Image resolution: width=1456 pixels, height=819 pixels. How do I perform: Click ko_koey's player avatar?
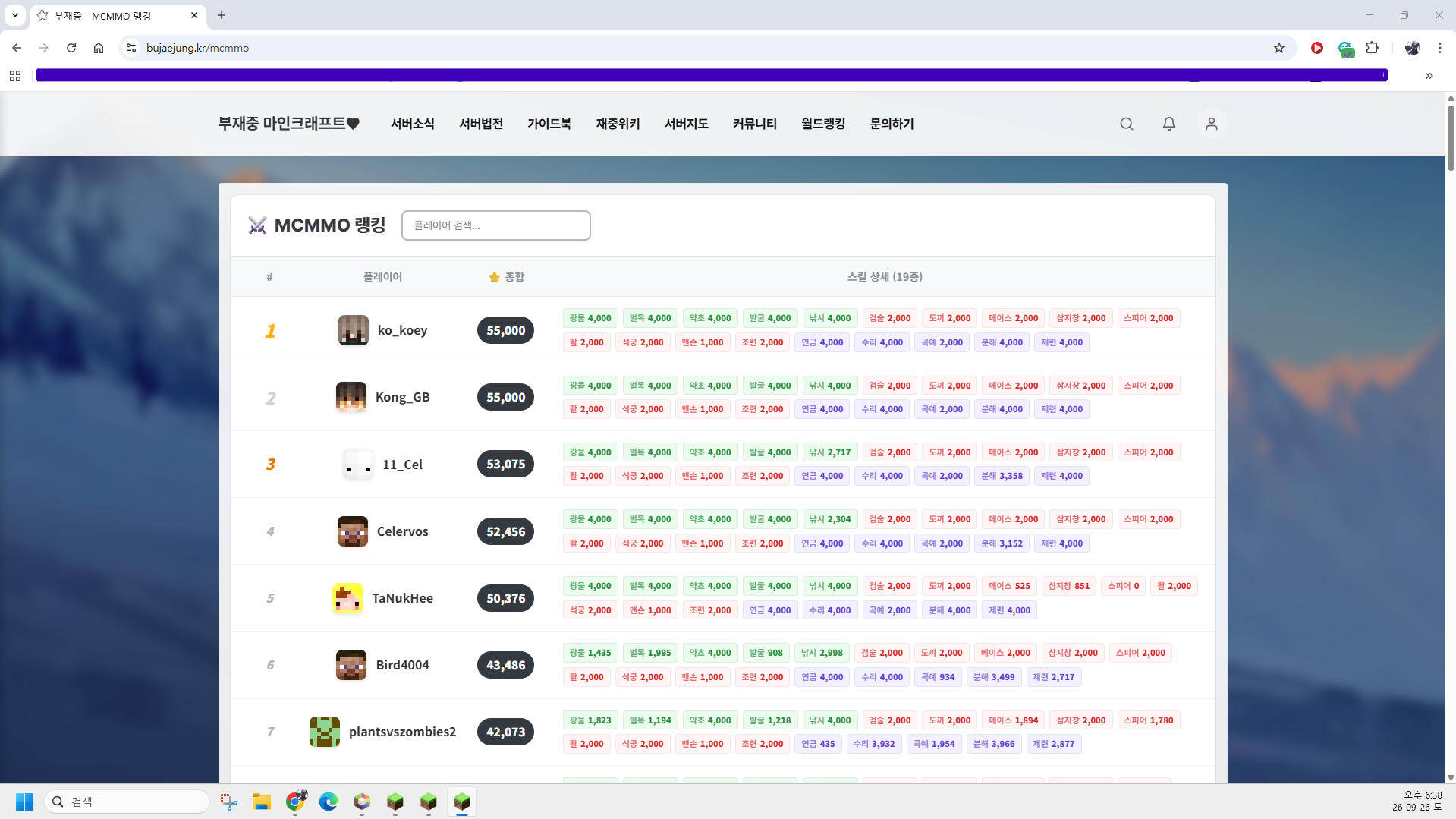click(x=354, y=330)
